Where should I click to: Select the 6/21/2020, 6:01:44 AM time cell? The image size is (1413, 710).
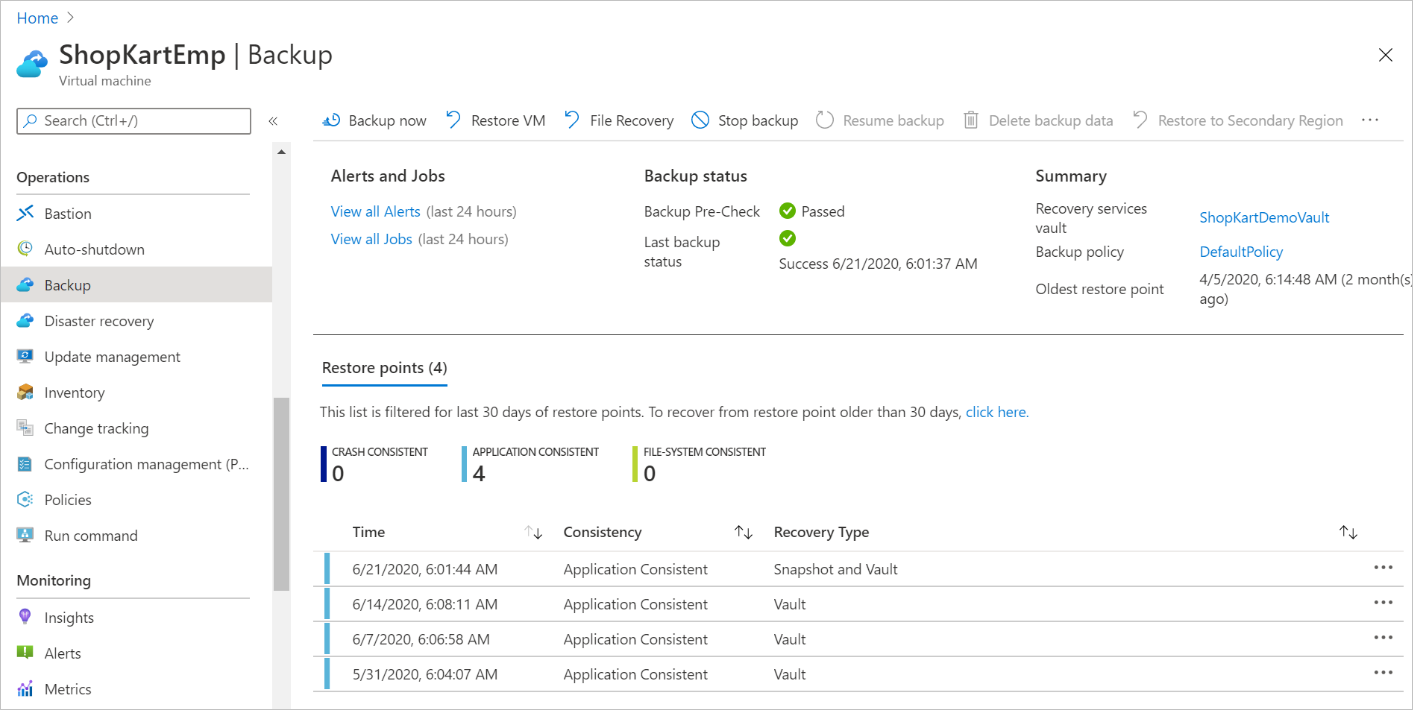pos(425,569)
